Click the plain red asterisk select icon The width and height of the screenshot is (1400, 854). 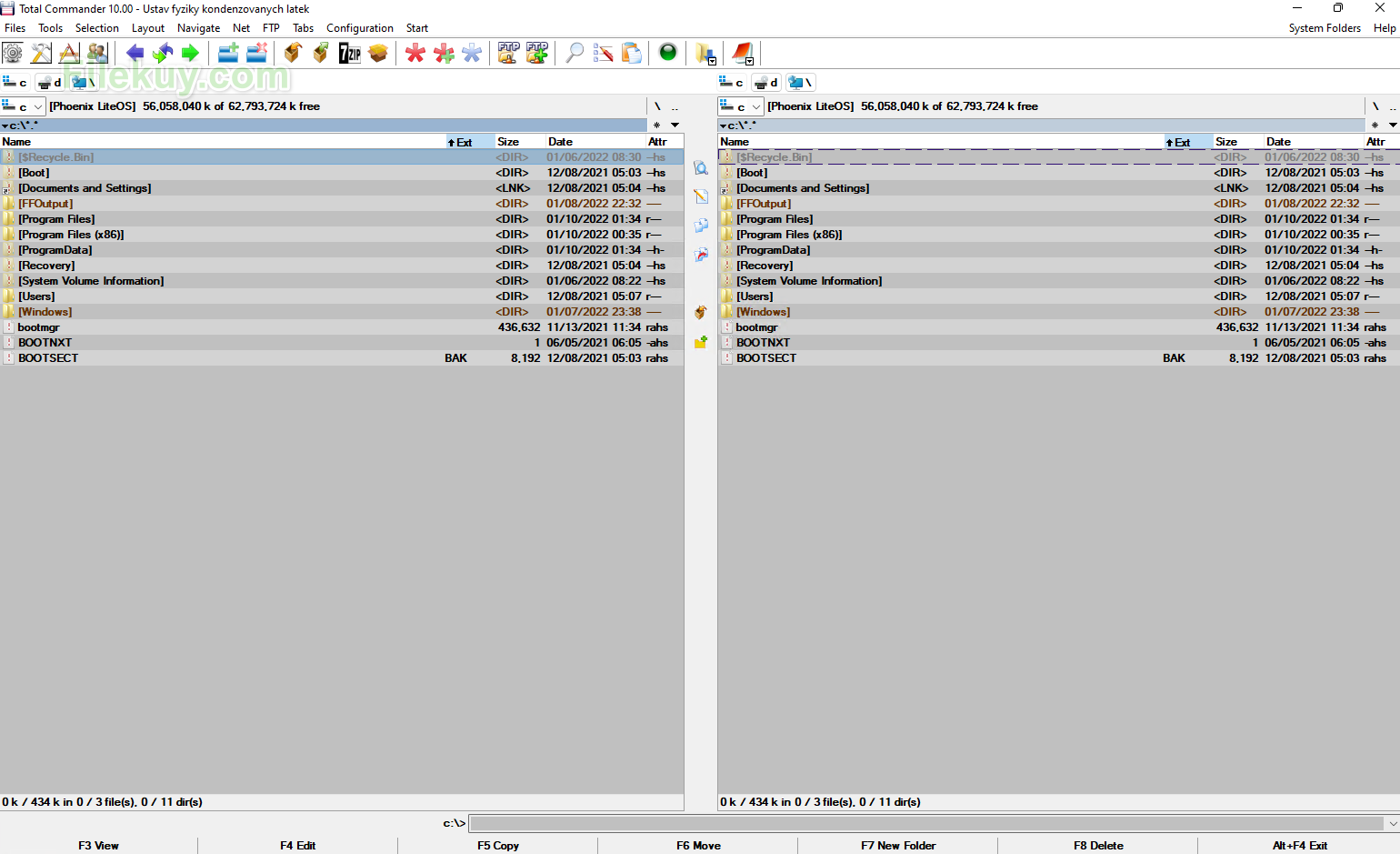(415, 53)
